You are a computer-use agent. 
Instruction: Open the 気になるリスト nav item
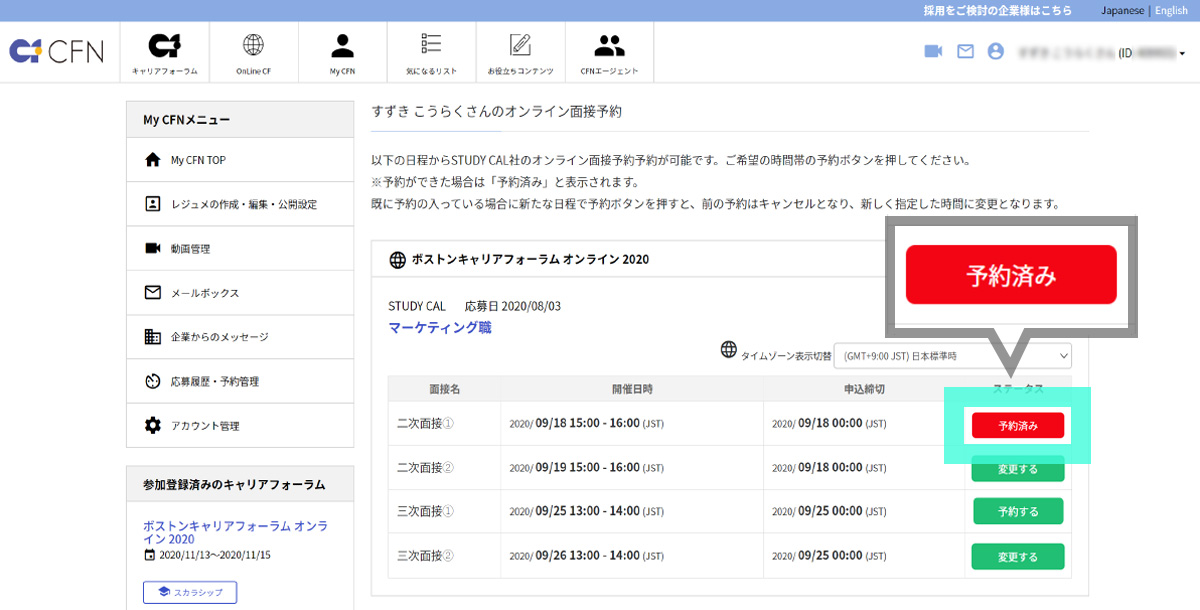coord(432,52)
